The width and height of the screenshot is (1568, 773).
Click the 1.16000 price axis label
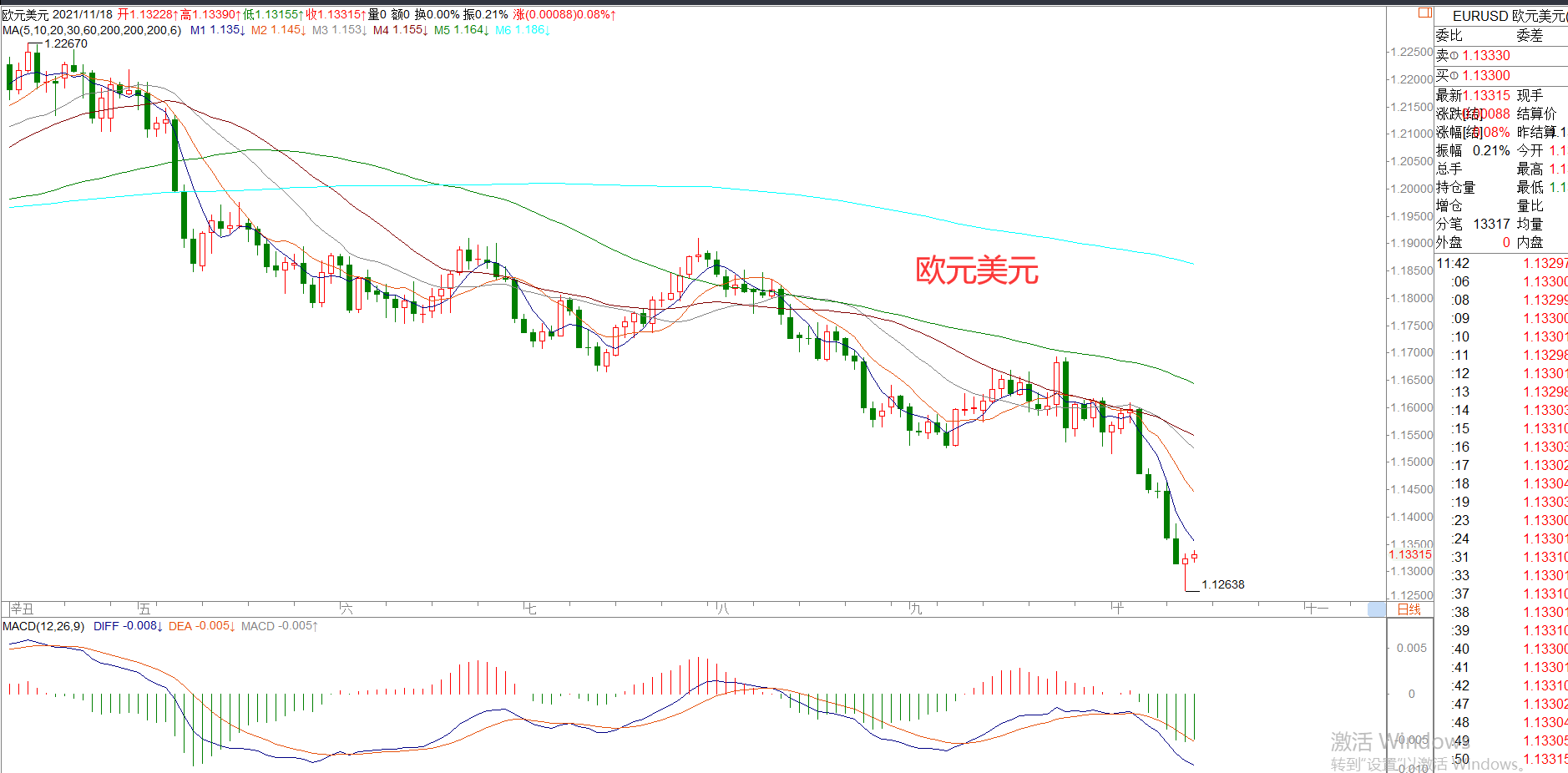(1411, 407)
